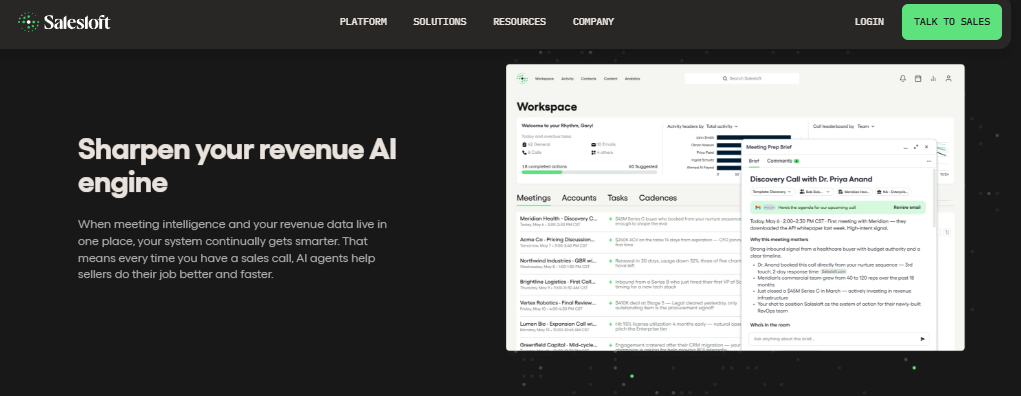This screenshot has height=396, width=1021.
Task: Open the three-dot more options menu in the brief
Action: pos(929,162)
